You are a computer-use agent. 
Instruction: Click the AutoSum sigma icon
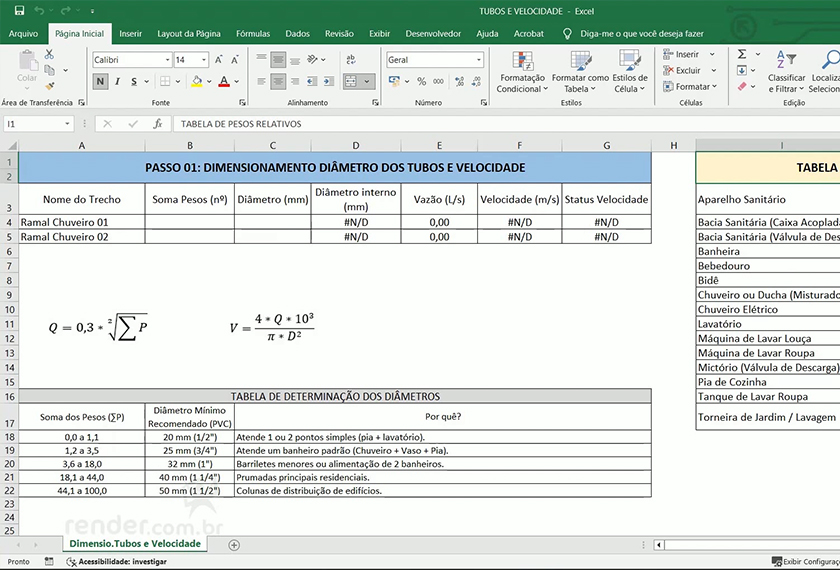[x=742, y=54]
